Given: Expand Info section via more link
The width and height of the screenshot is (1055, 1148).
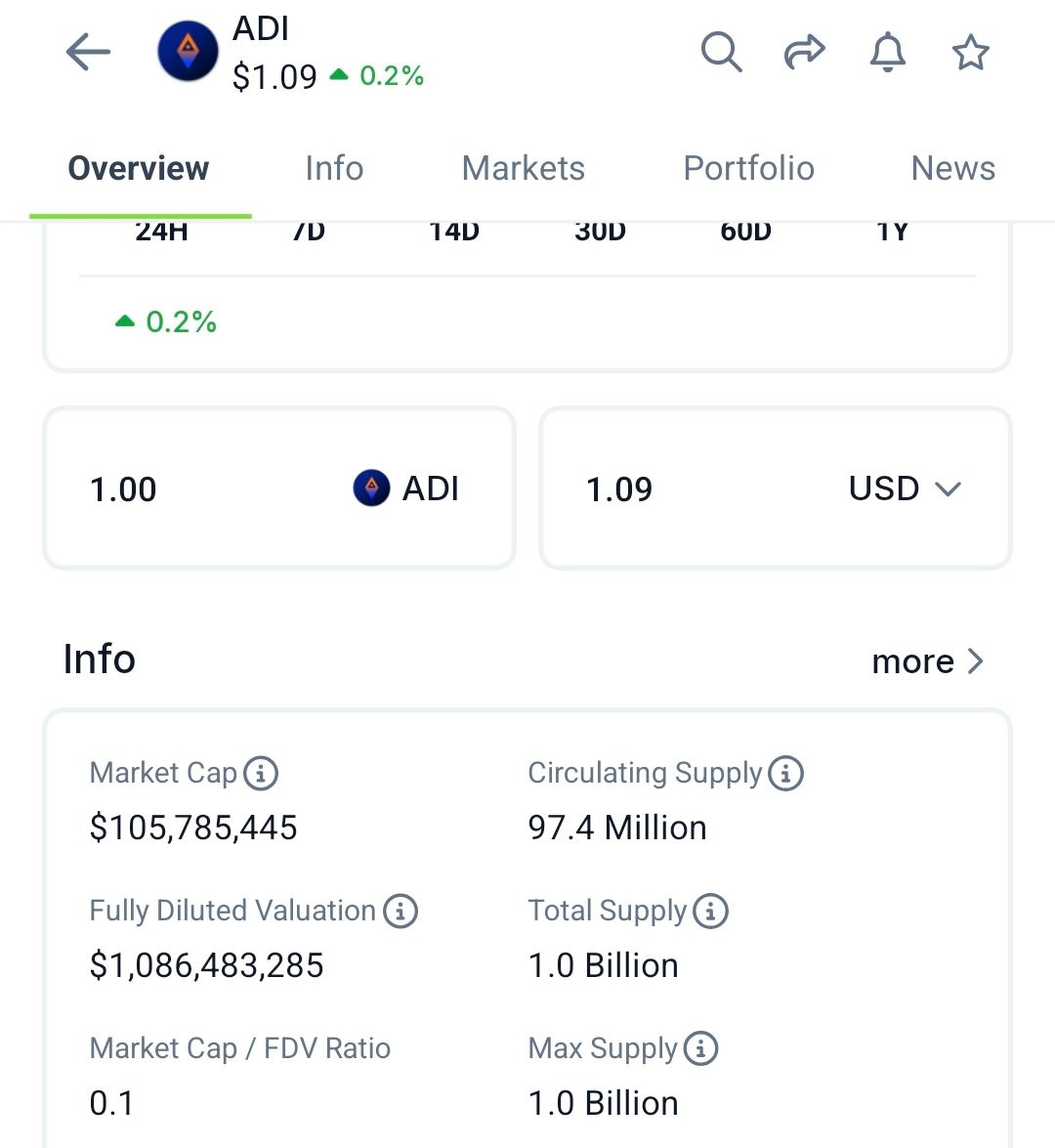Looking at the screenshot, I should (927, 661).
